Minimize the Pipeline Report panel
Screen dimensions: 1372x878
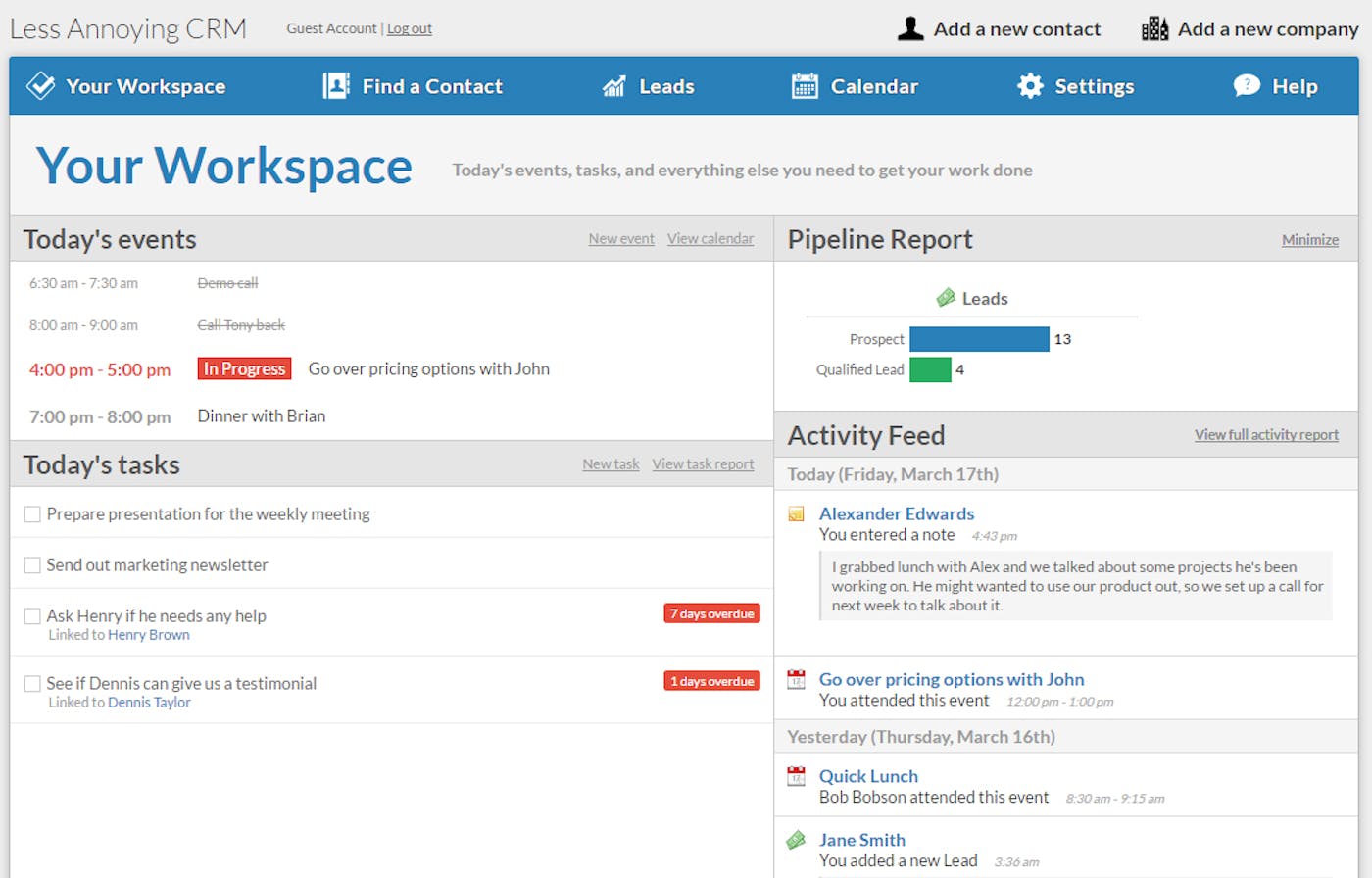pyautogui.click(x=1309, y=240)
